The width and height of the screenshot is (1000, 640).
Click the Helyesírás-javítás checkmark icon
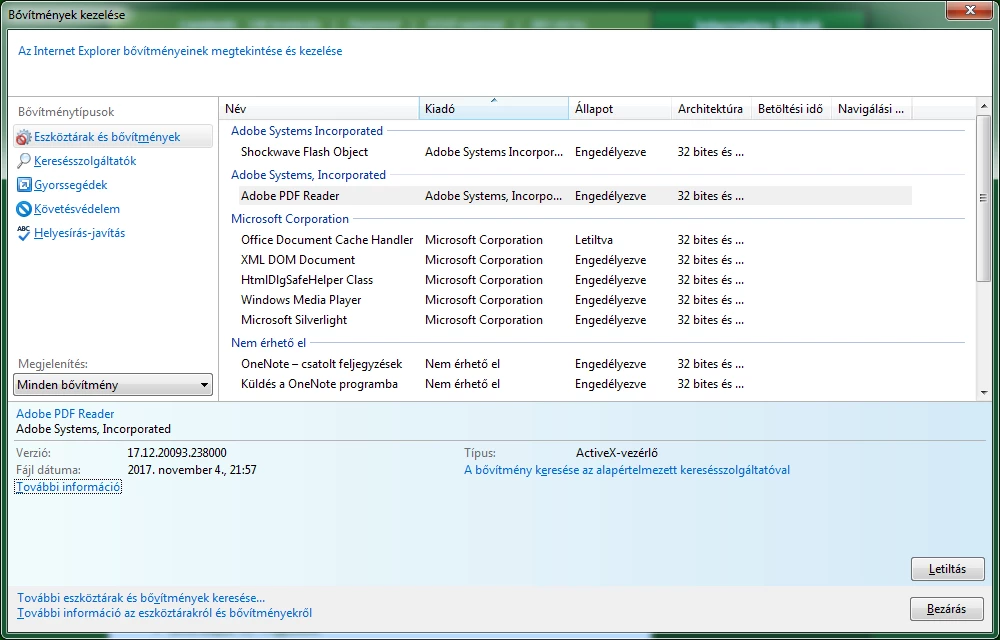click(24, 233)
